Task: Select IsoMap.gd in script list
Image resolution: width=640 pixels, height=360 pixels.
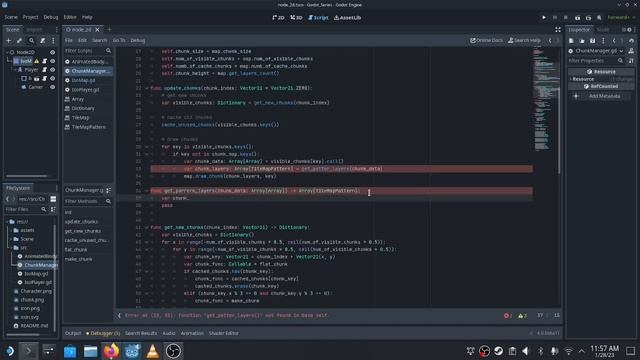Action: tap(83, 80)
